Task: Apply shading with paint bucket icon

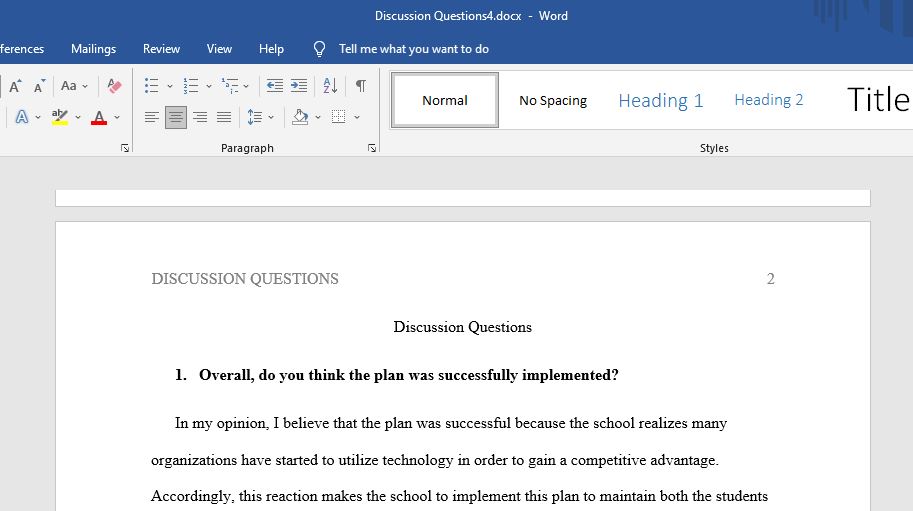Action: tap(300, 117)
